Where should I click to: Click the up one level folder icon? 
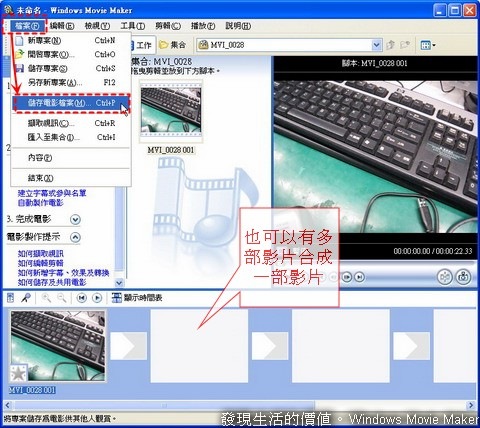(391, 45)
